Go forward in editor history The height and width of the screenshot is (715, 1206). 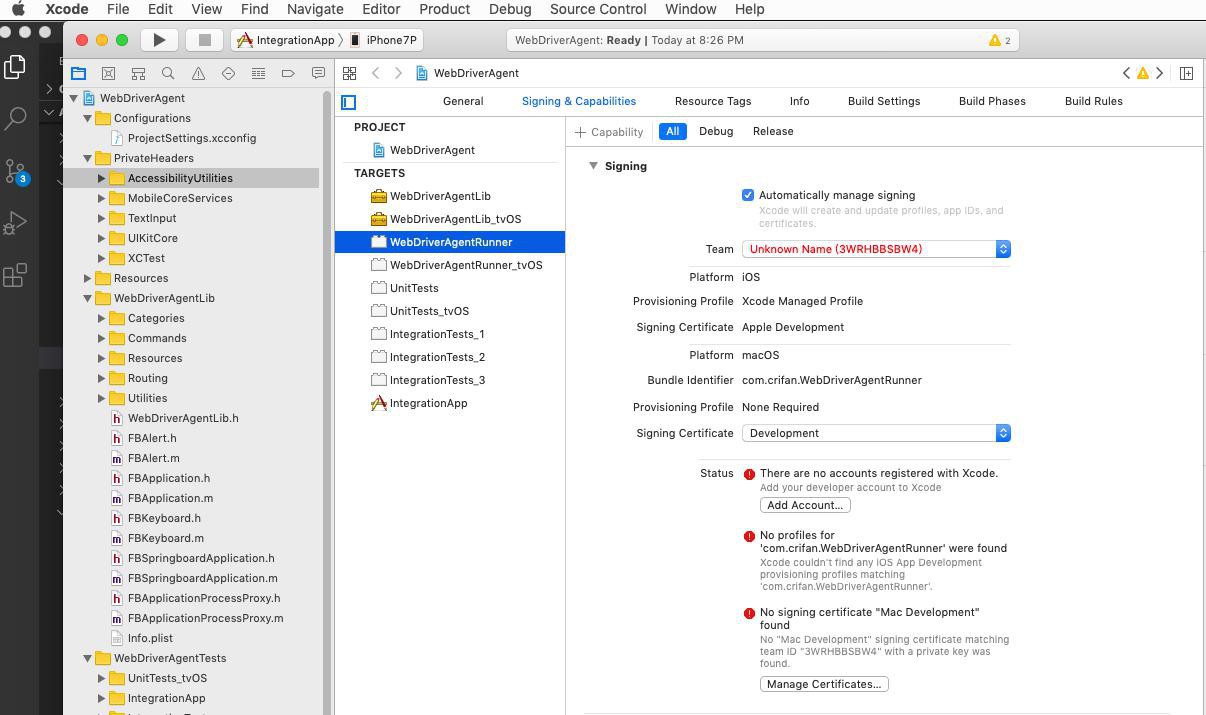tap(398, 73)
